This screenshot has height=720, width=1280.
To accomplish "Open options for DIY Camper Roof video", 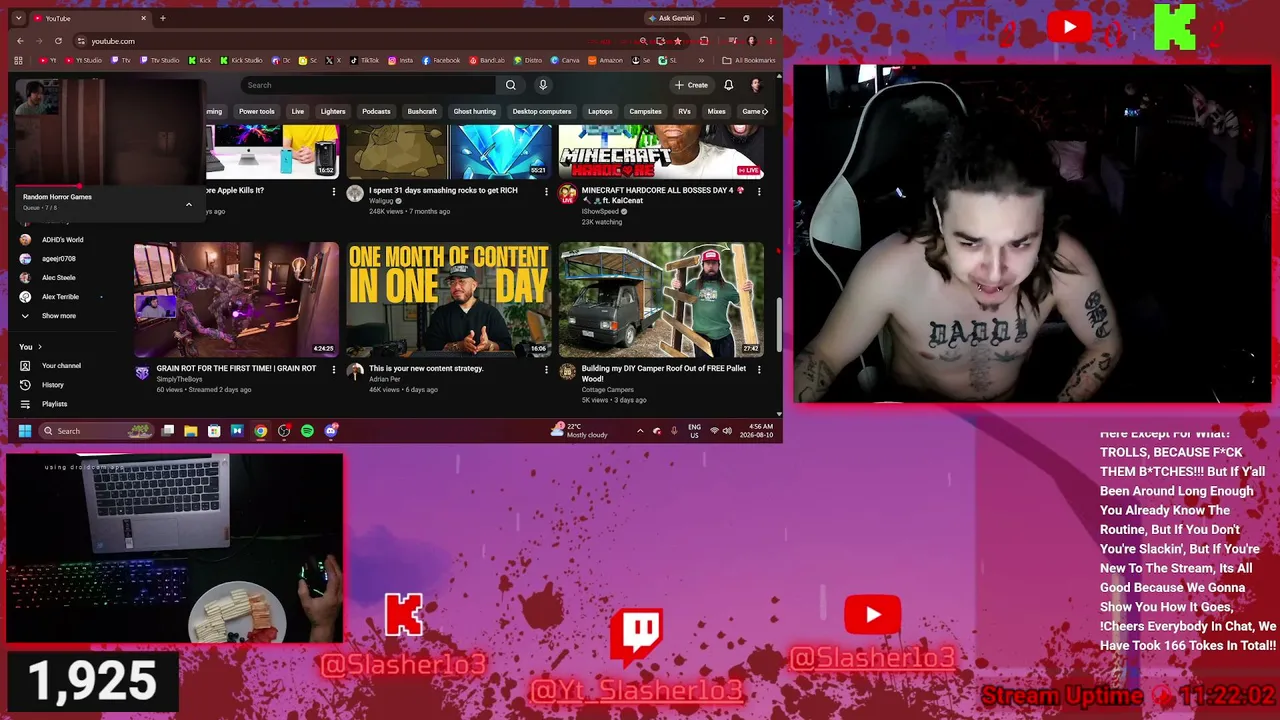I will (759, 370).
